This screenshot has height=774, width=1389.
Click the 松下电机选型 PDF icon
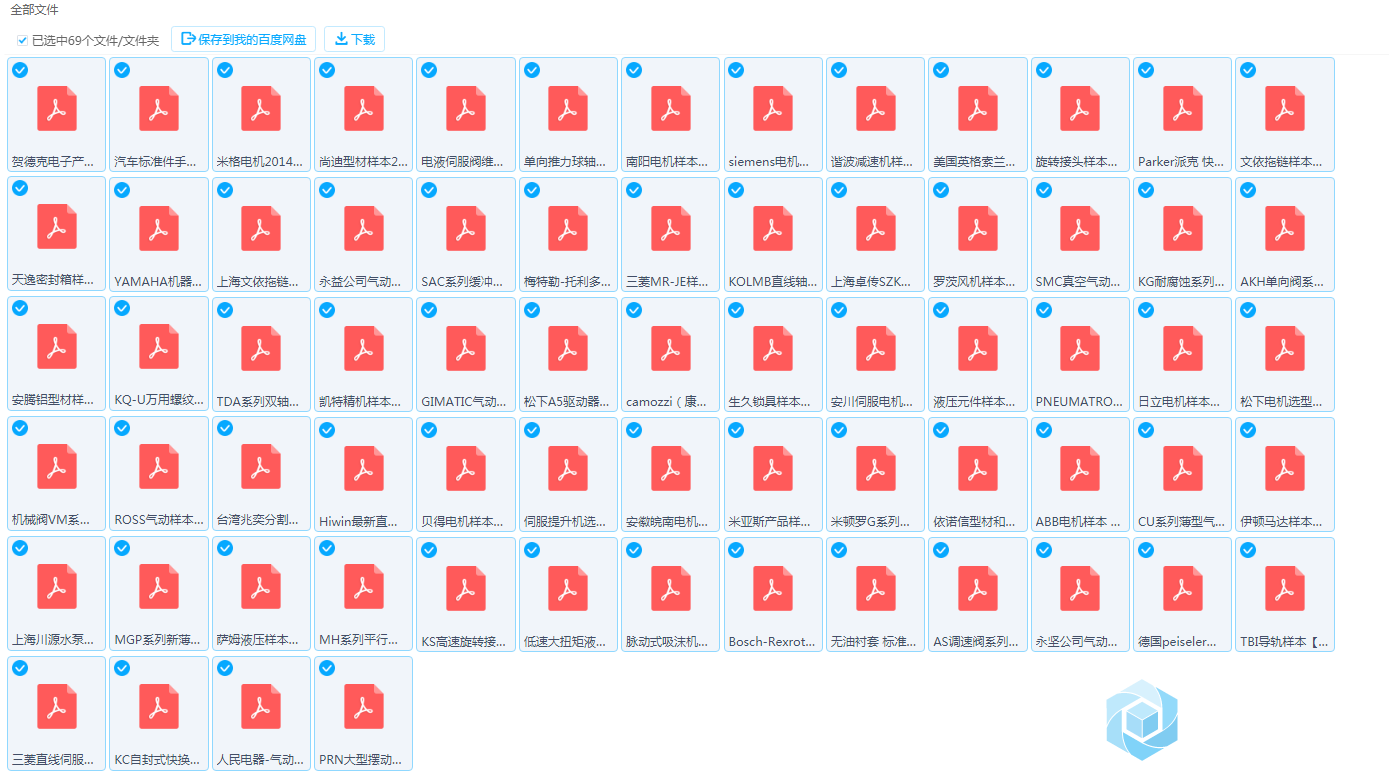(x=1285, y=348)
